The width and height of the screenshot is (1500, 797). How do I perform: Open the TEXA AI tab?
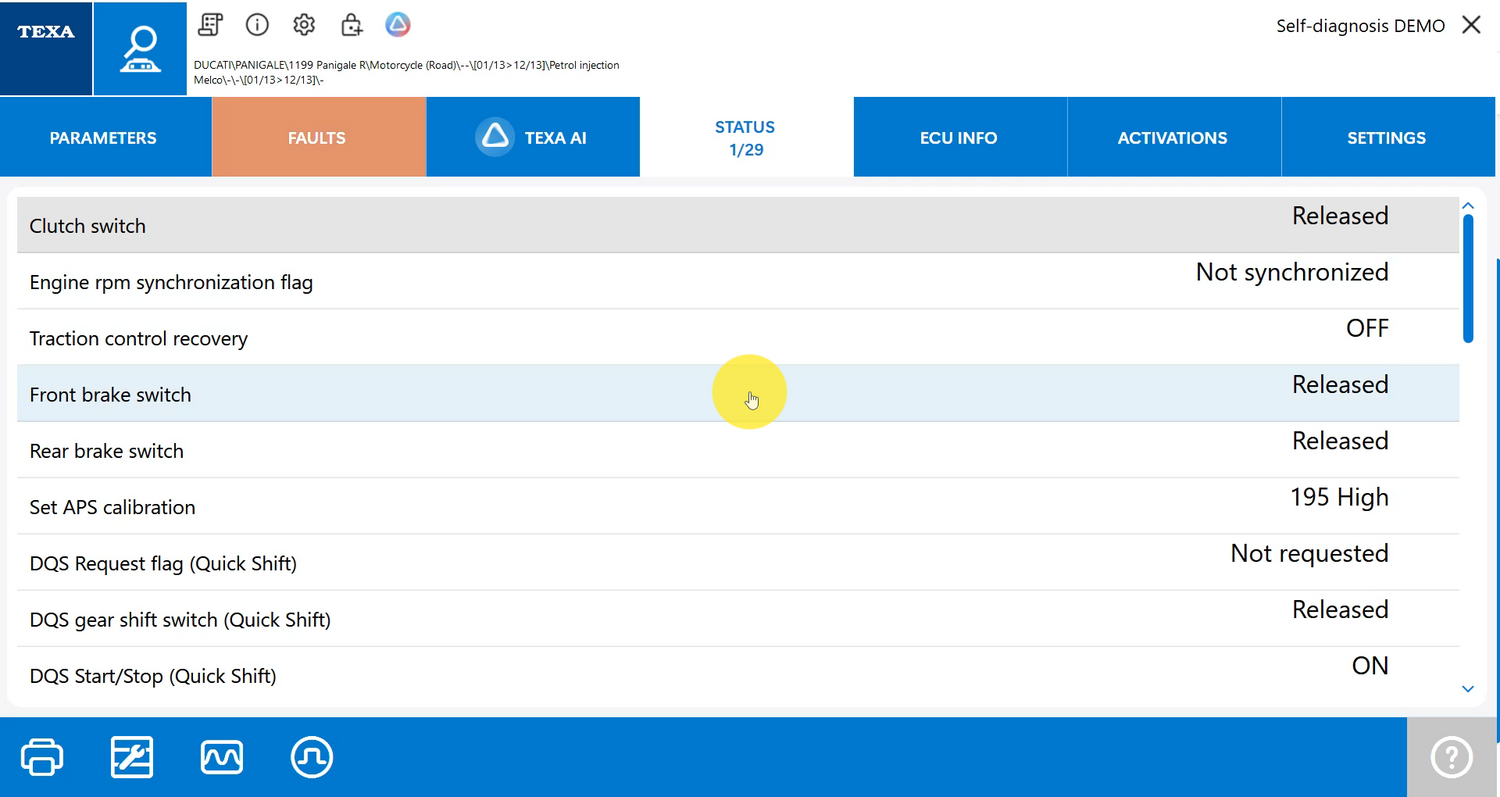pyautogui.click(x=533, y=138)
